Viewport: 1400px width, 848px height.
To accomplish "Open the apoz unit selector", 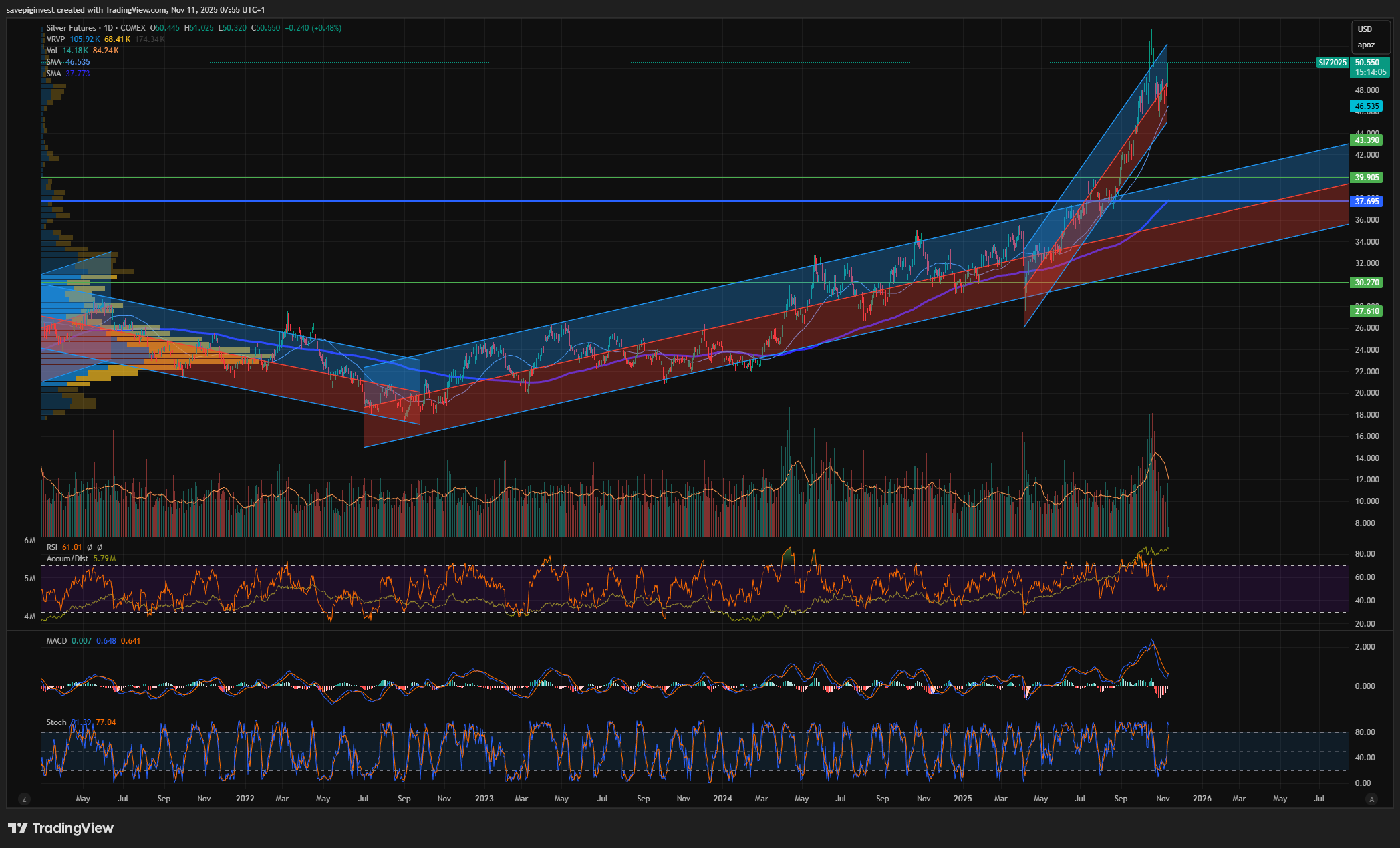I will [1366, 45].
